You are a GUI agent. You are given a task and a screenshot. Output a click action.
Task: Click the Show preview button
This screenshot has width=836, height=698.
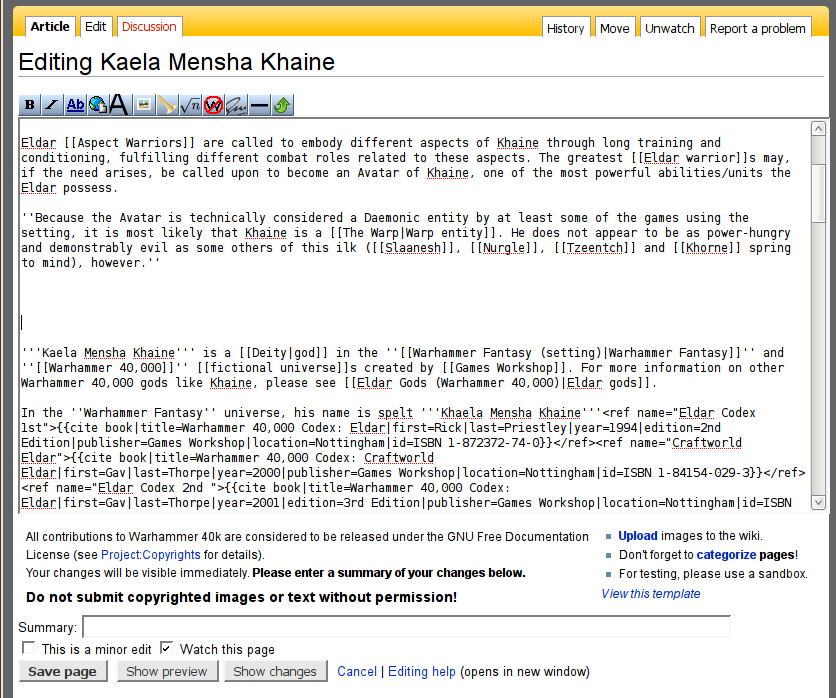pyautogui.click(x=167, y=671)
